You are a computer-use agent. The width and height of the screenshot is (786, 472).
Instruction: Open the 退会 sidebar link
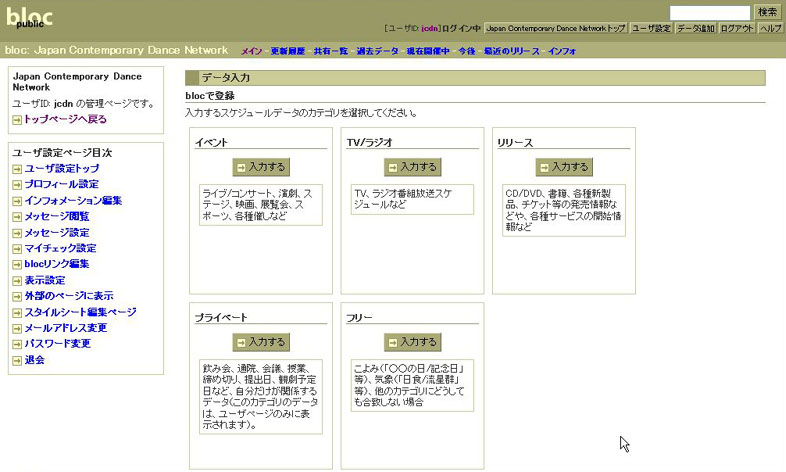(35, 360)
